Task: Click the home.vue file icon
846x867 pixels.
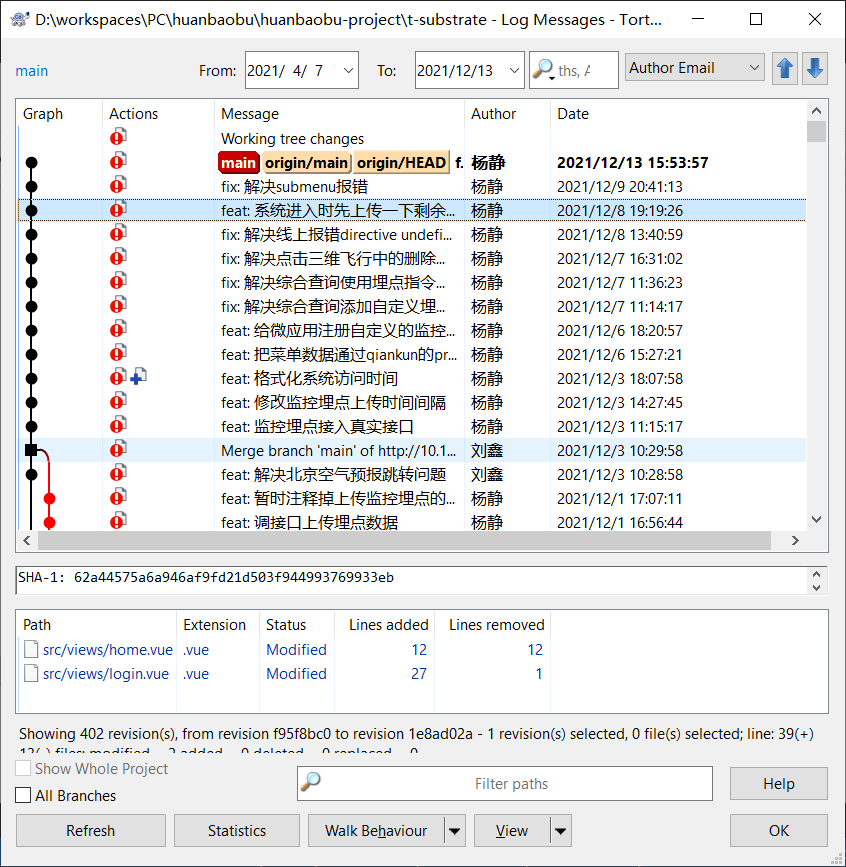Action: point(31,650)
